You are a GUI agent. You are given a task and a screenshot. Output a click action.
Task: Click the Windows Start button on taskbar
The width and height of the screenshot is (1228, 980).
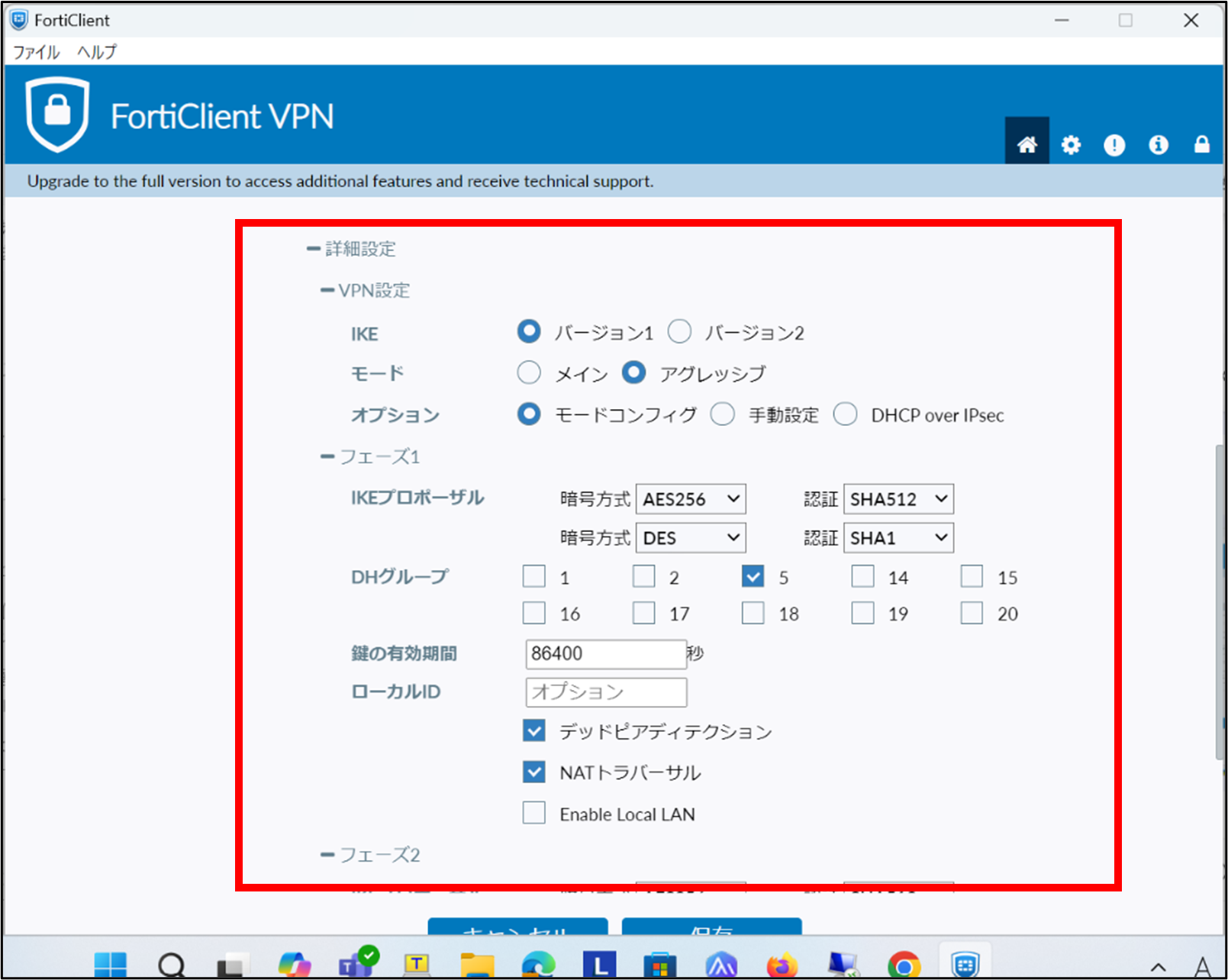click(111, 965)
